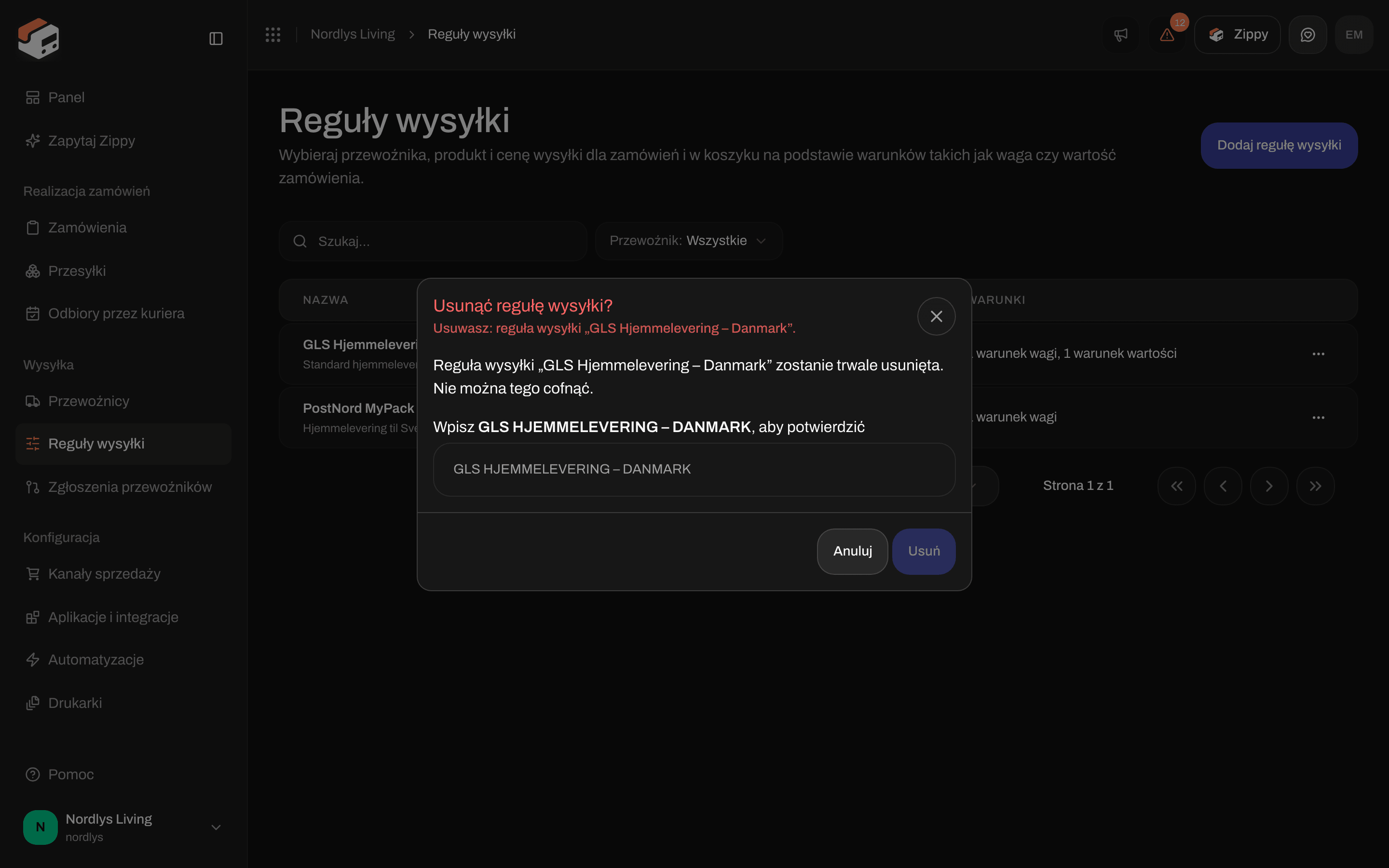
Task: Open the Przewoźnik: Wszystkie filter dropdown
Action: pos(689,241)
